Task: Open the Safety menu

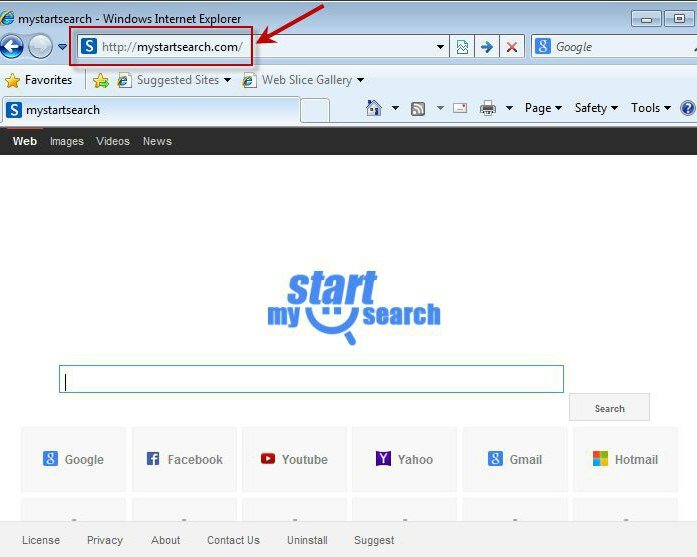Action: pos(596,108)
